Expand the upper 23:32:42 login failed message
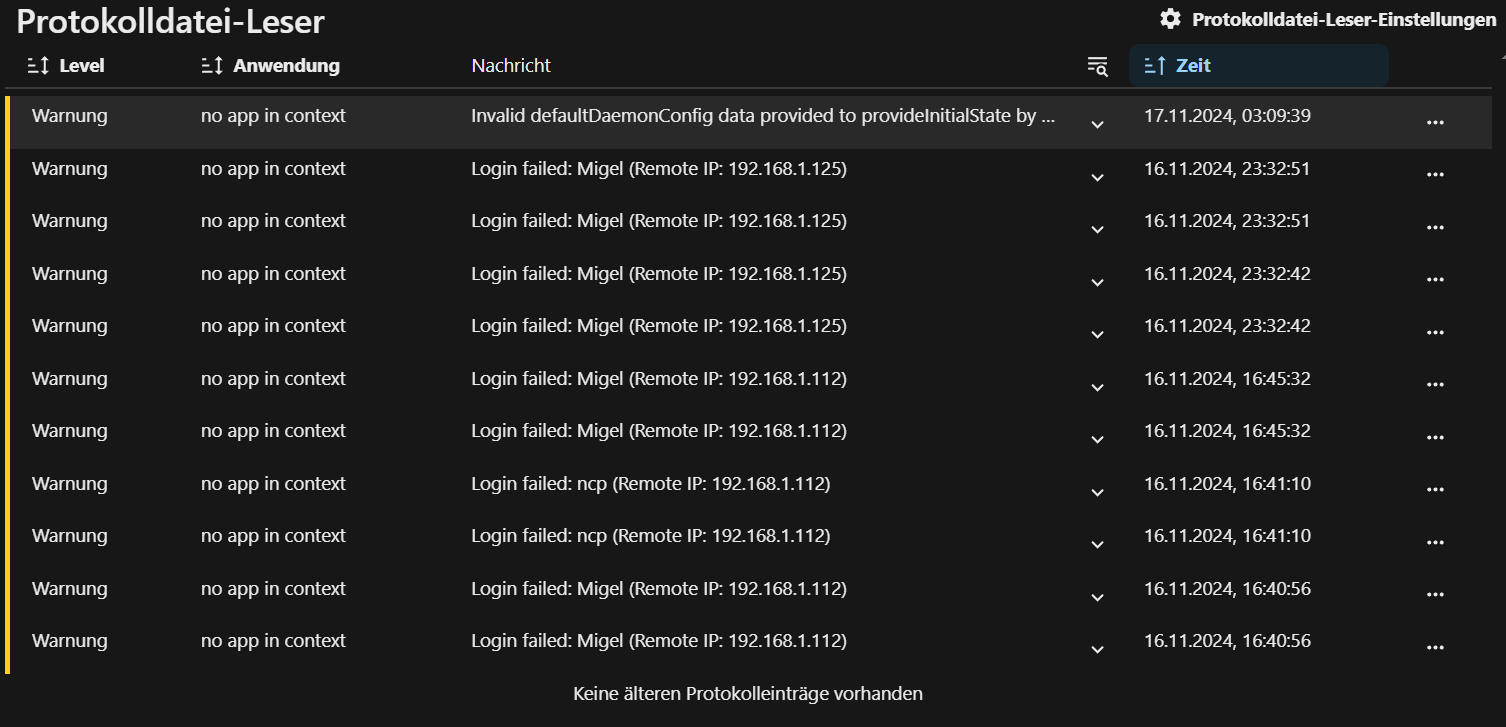 click(1097, 283)
